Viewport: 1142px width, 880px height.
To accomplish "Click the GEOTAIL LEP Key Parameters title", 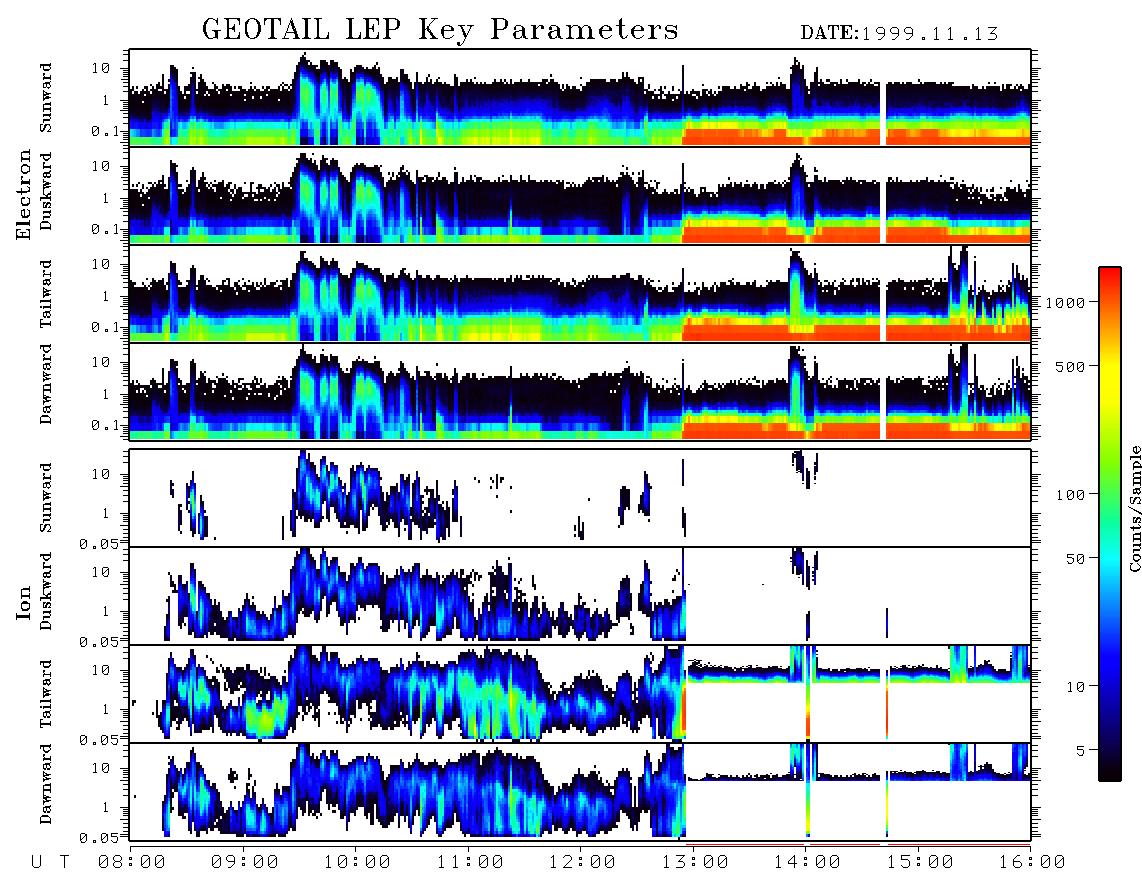I will [440, 31].
